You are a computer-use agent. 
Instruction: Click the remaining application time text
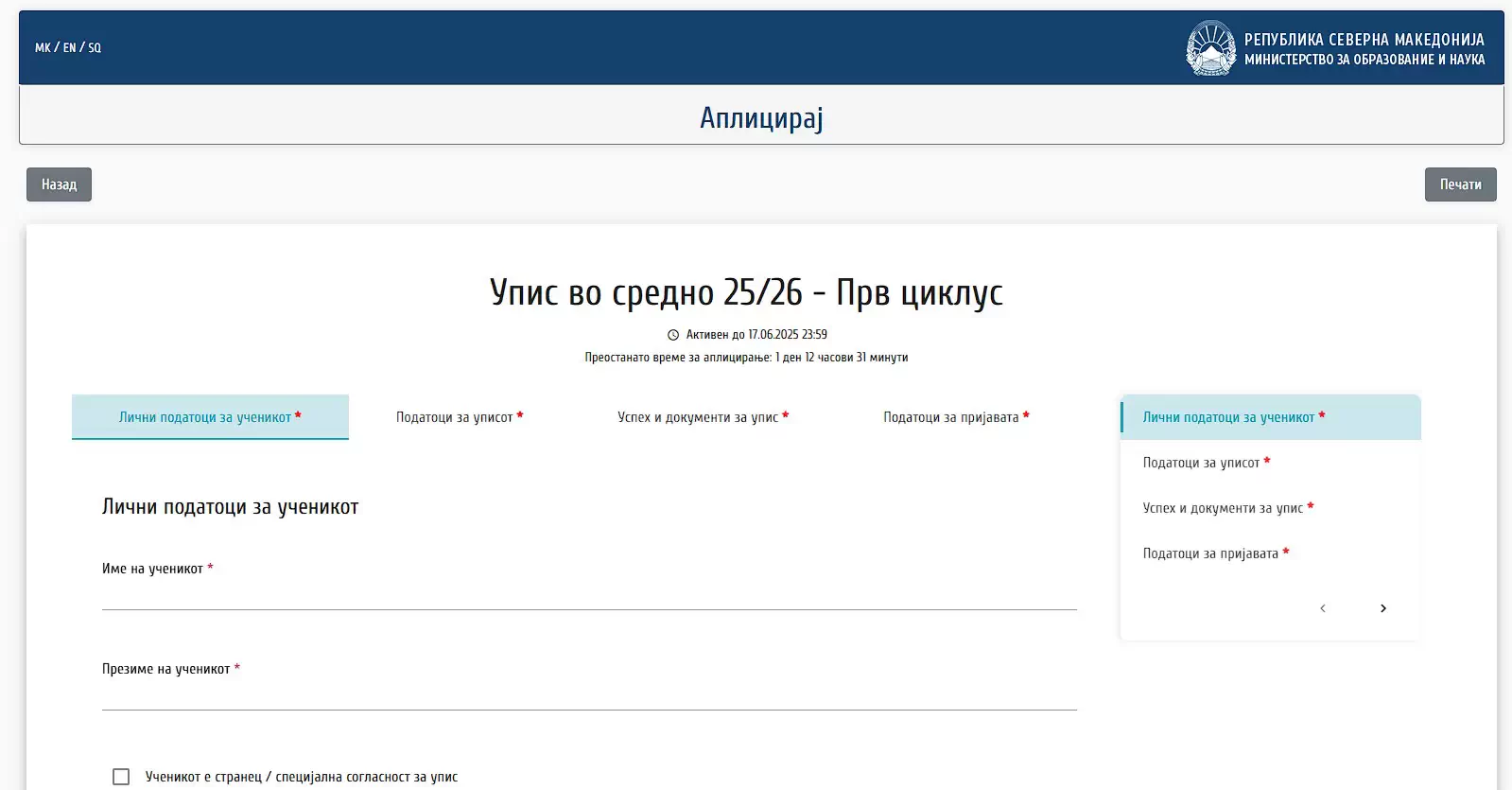746,358
